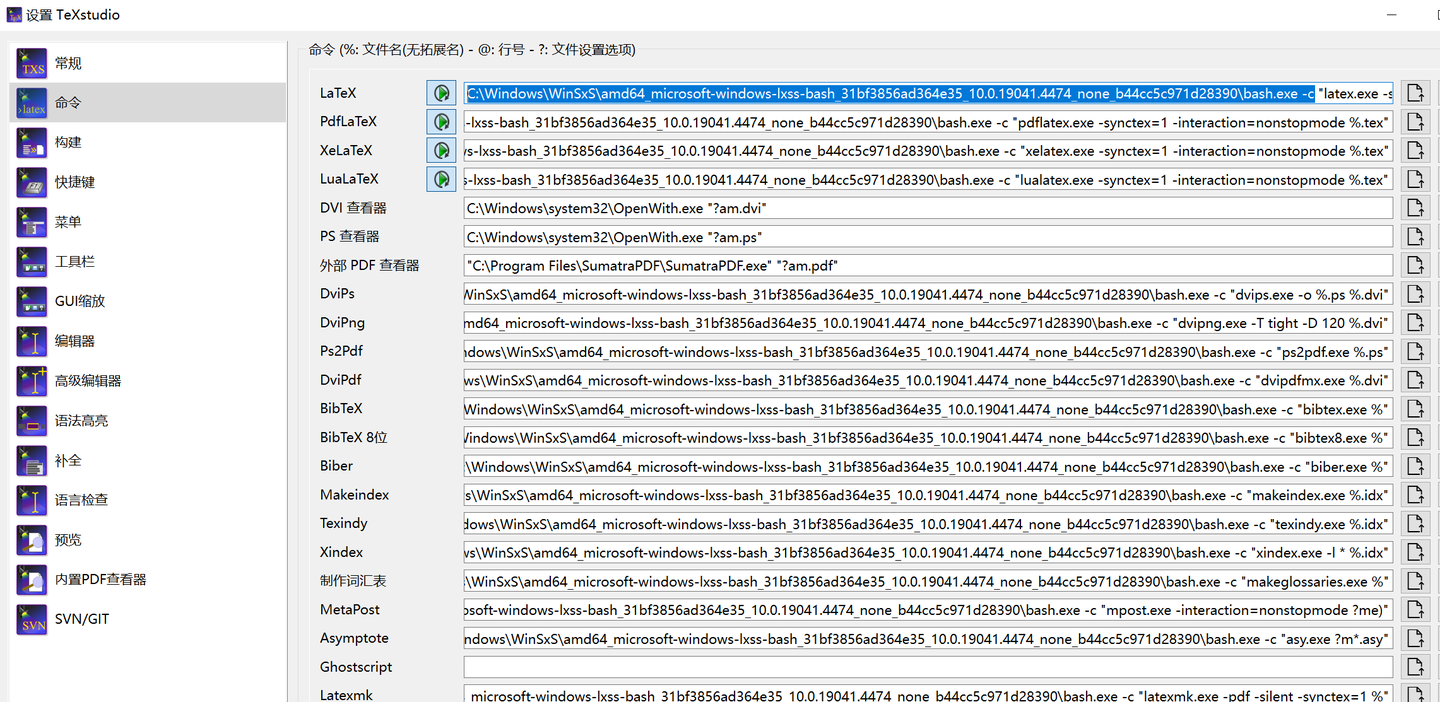Open the 预览 settings icon
Screen dimensions: 1440x702
pyautogui.click(x=31, y=539)
